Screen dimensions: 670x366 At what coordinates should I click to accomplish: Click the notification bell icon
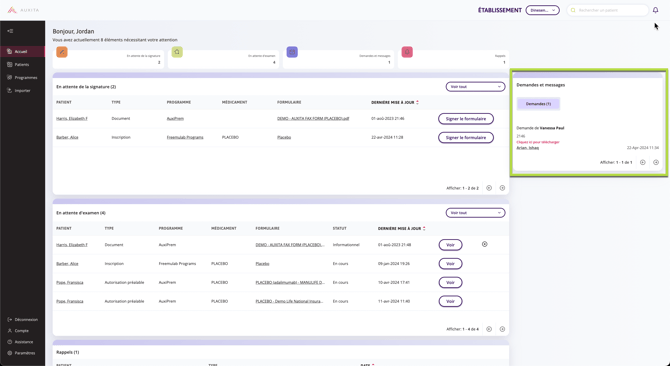(655, 10)
